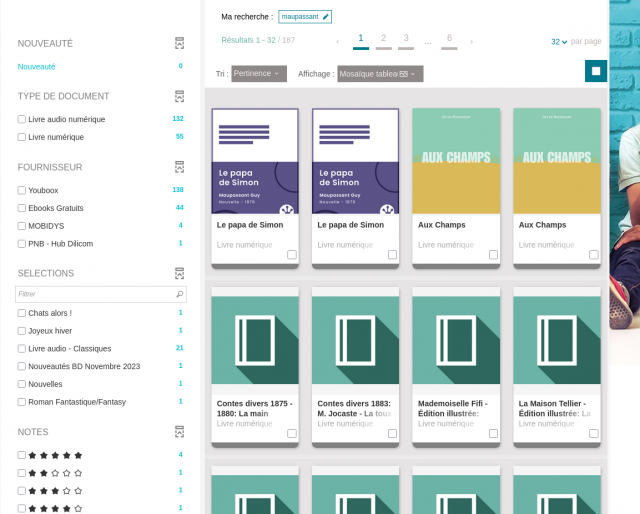The width and height of the screenshot is (640, 514).
Task: Collapse the TYPE DE DOCUMENT section icon
Action: point(179,96)
